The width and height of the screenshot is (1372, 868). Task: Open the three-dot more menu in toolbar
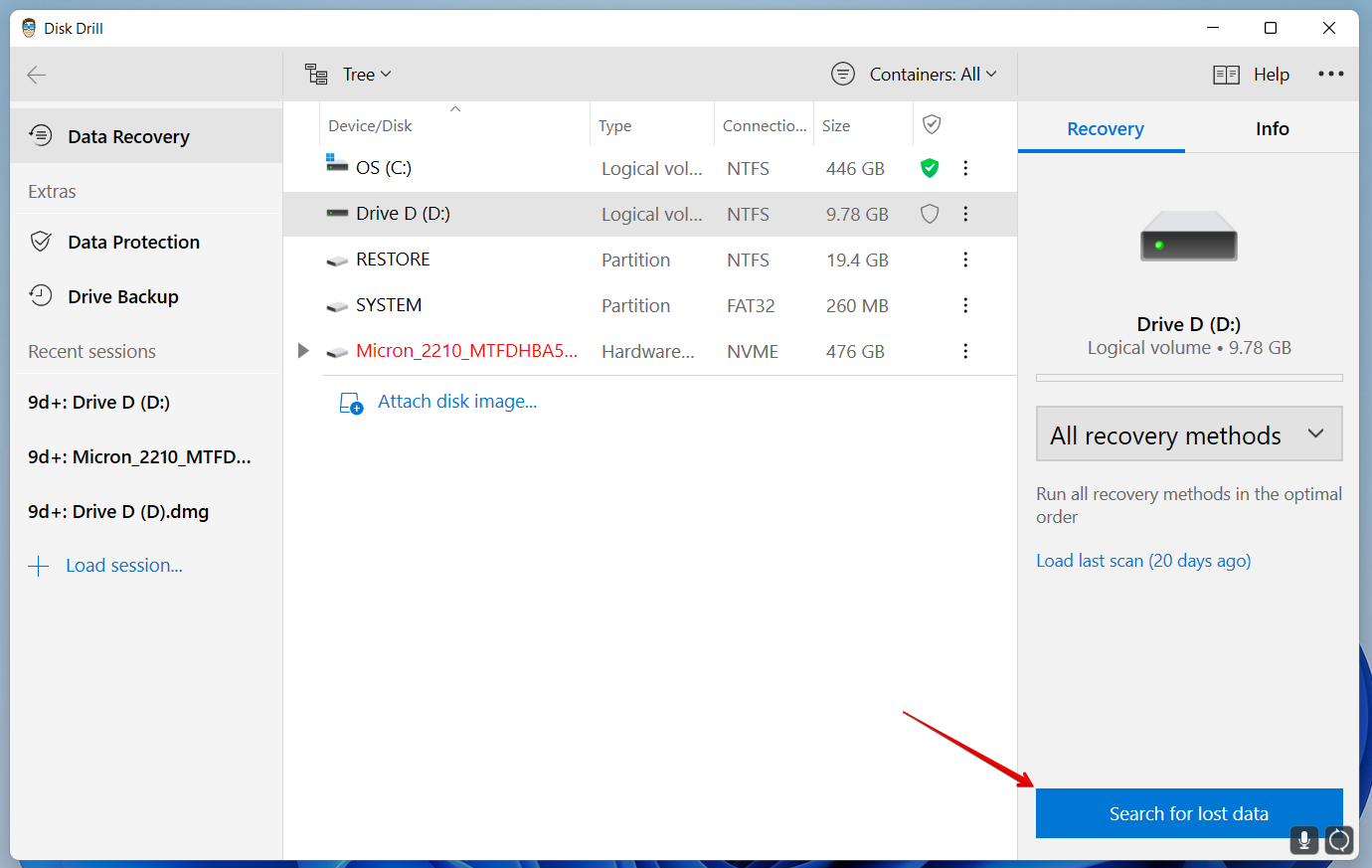point(1331,74)
